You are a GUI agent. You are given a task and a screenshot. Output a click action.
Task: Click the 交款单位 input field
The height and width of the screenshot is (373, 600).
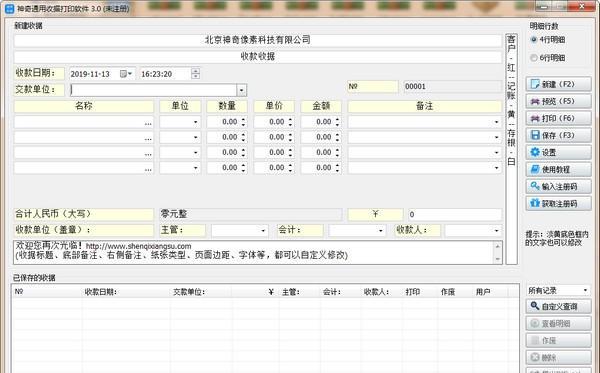[x=153, y=90]
